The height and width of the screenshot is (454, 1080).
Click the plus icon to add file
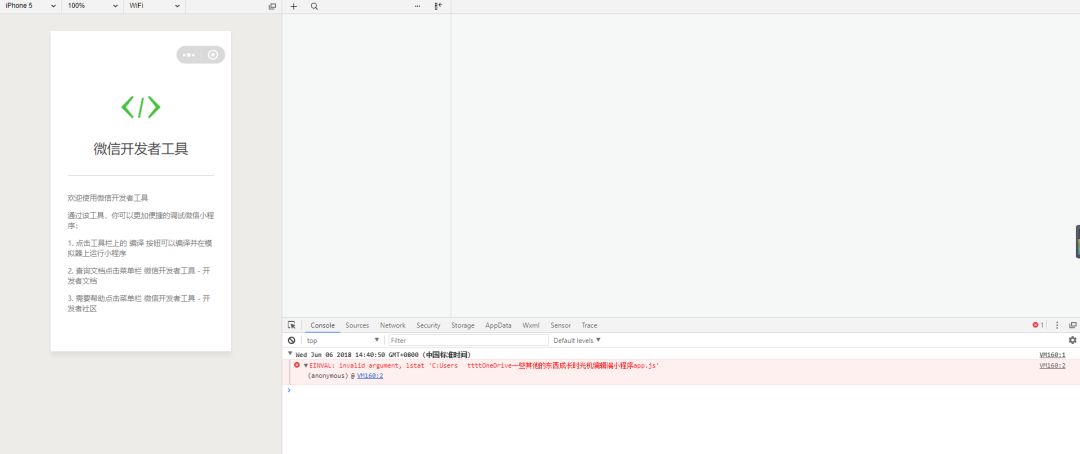[293, 6]
